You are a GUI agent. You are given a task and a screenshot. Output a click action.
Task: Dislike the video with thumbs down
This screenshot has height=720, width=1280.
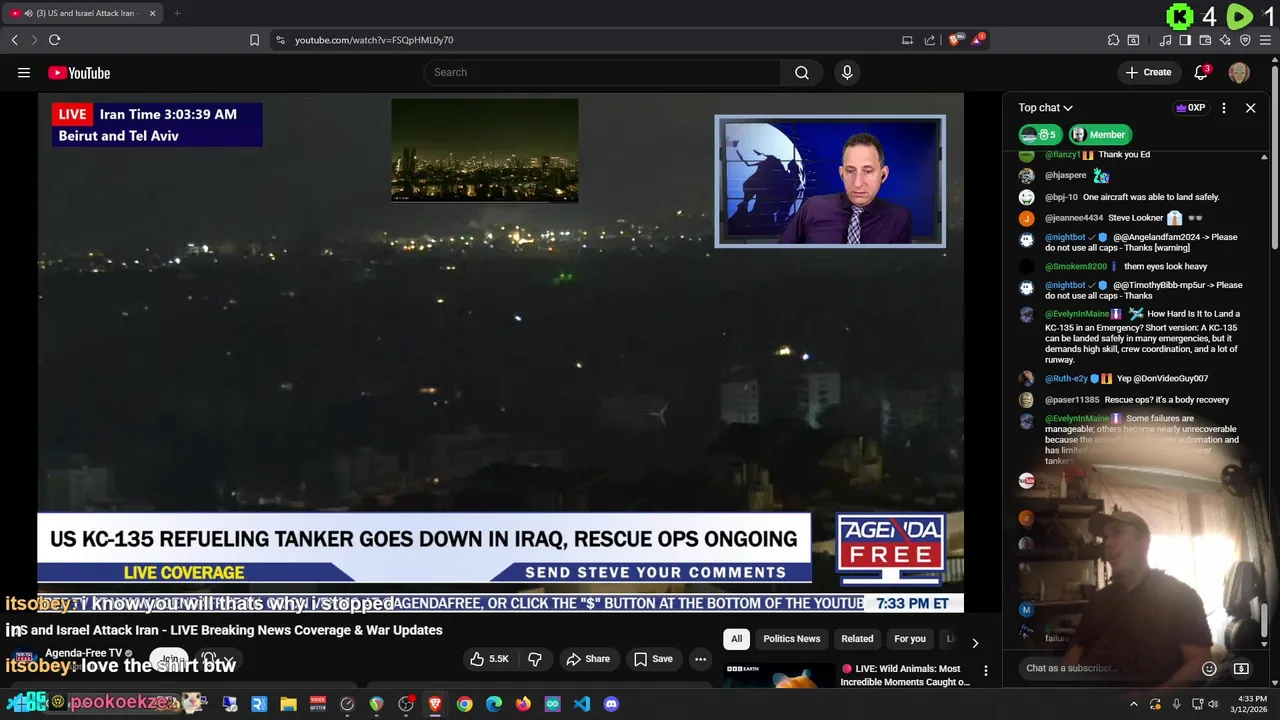(x=535, y=659)
